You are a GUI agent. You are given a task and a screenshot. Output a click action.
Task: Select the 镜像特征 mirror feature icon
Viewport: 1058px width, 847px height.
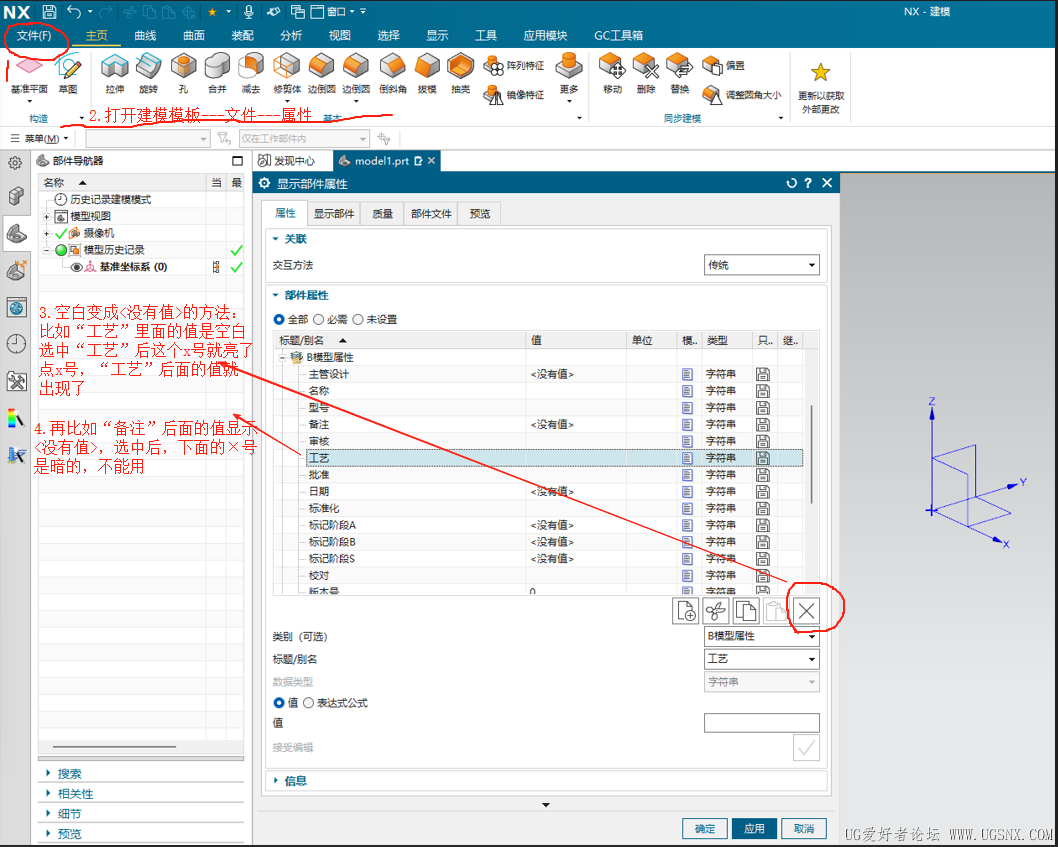494,95
